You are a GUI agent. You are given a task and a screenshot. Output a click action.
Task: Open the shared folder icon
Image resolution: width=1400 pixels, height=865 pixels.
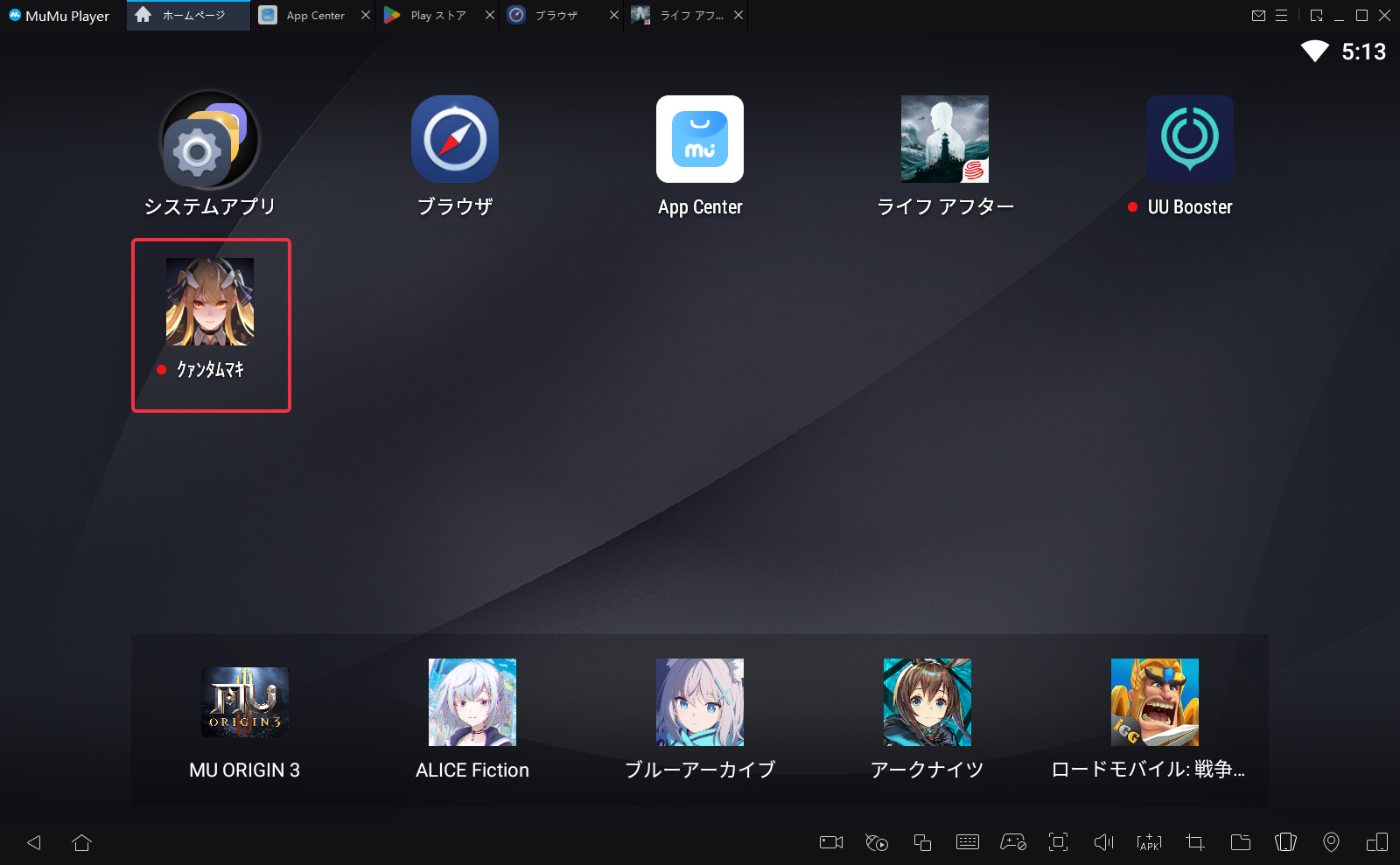tap(1241, 842)
